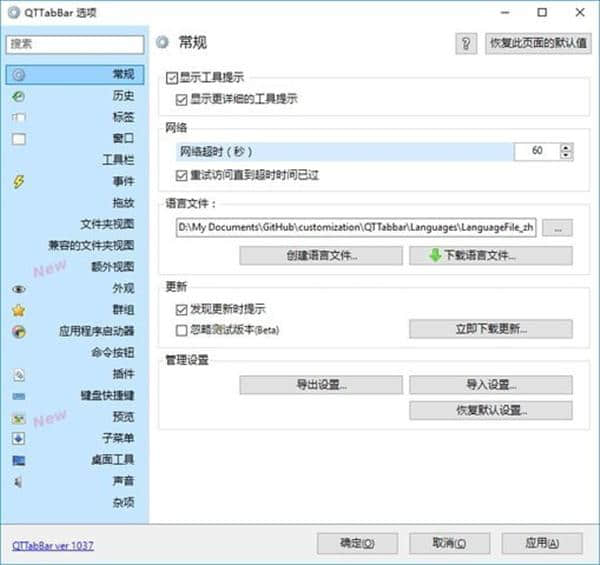Click the question mark help button
This screenshot has width=600, height=565.
point(466,43)
